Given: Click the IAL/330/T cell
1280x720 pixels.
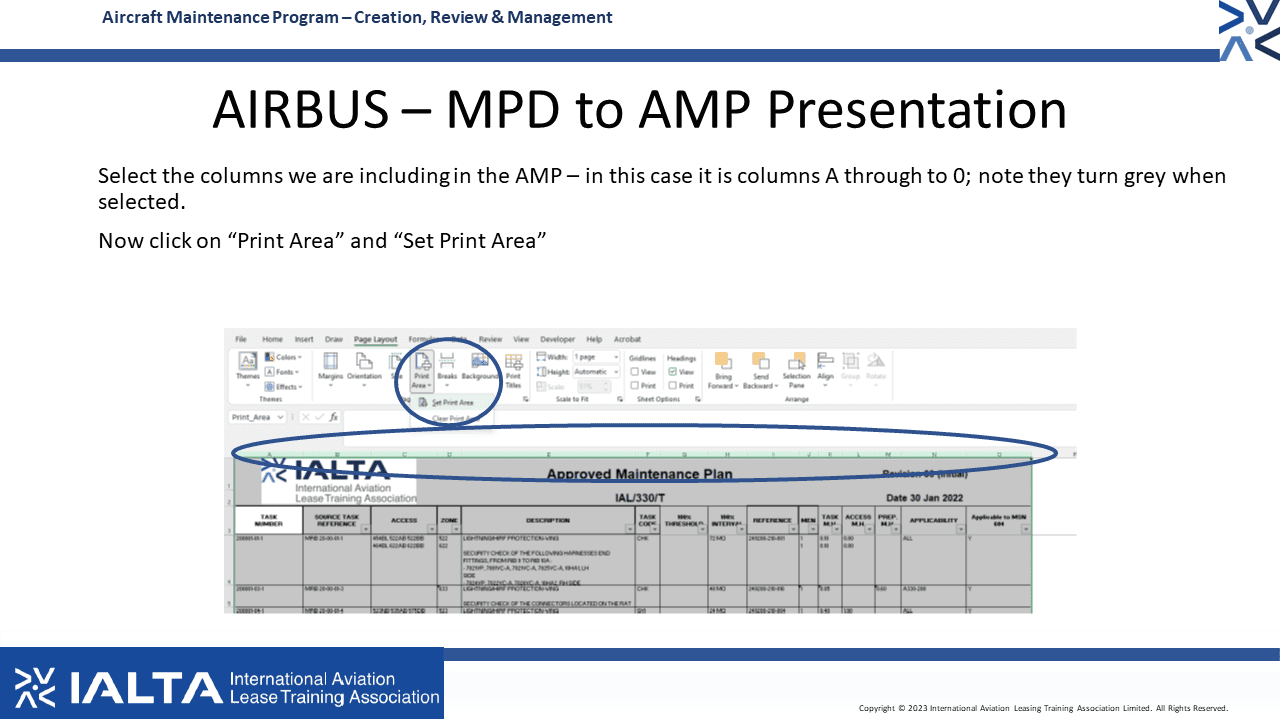Looking at the screenshot, I should [x=640, y=496].
